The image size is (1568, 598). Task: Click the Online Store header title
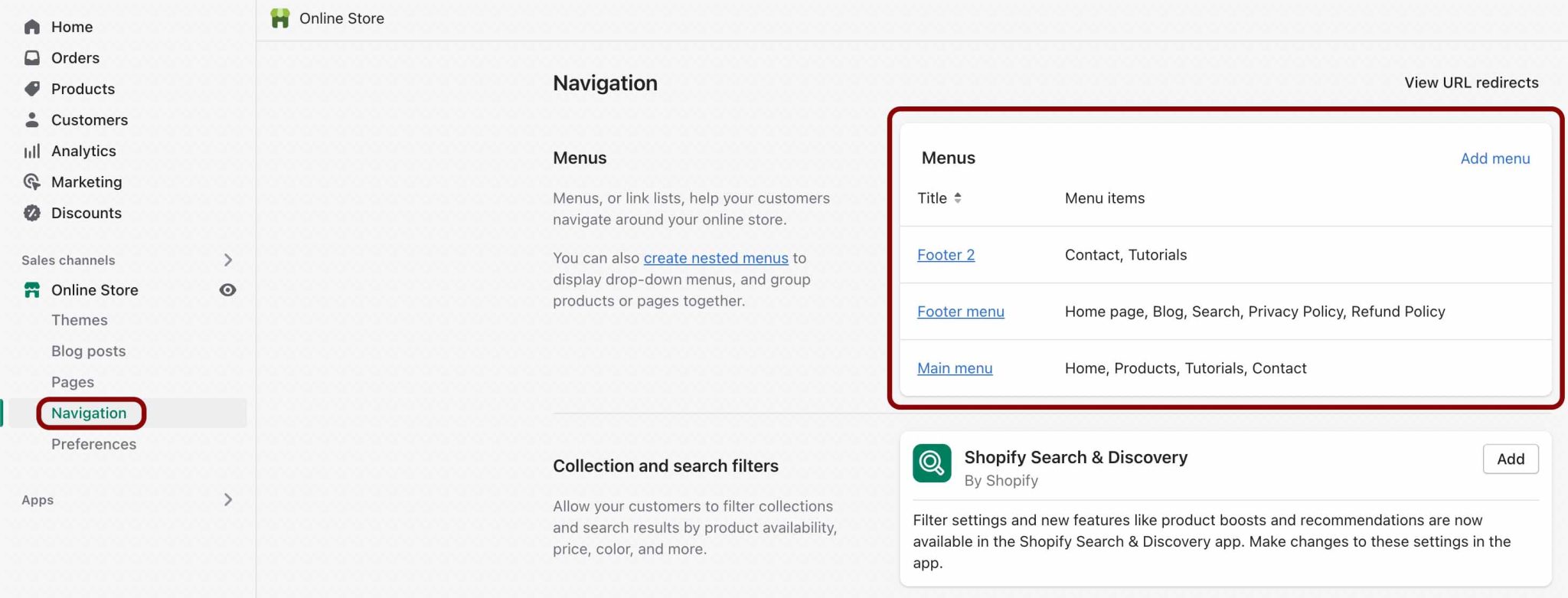(341, 18)
